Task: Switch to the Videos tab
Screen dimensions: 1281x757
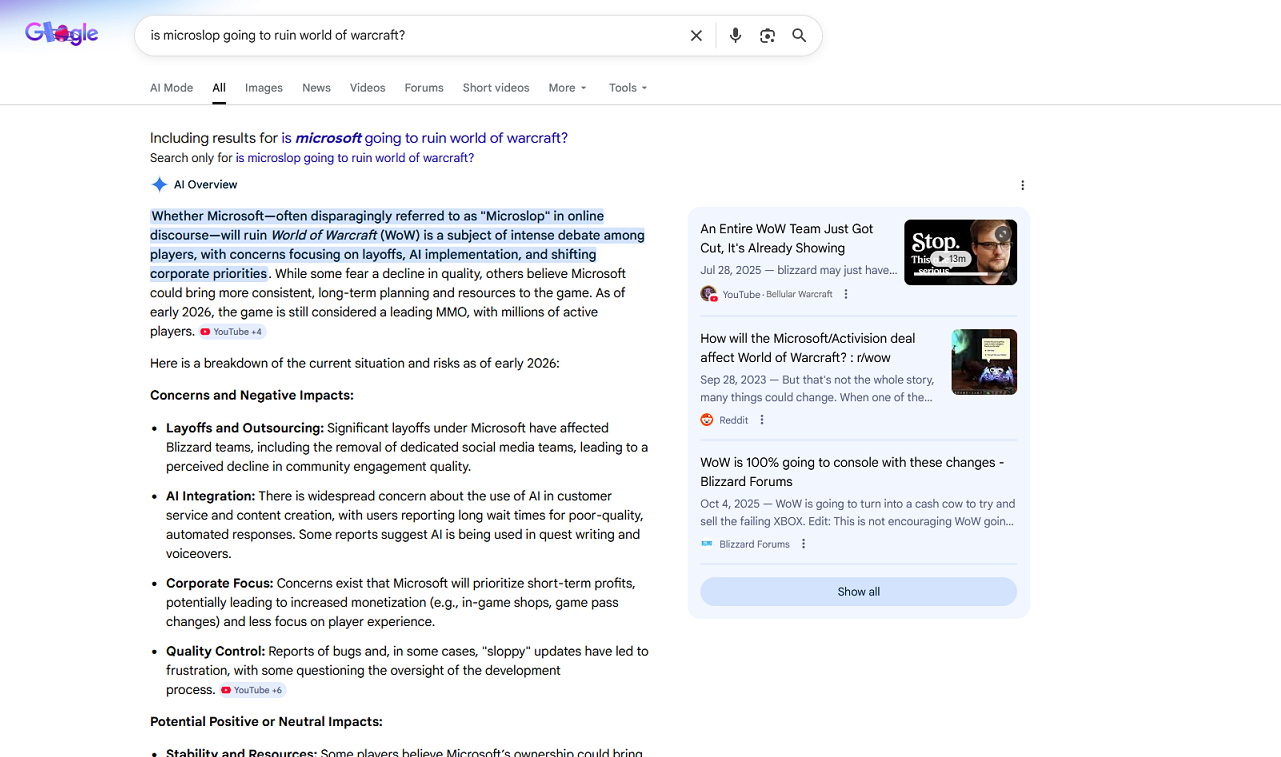Action: [367, 88]
